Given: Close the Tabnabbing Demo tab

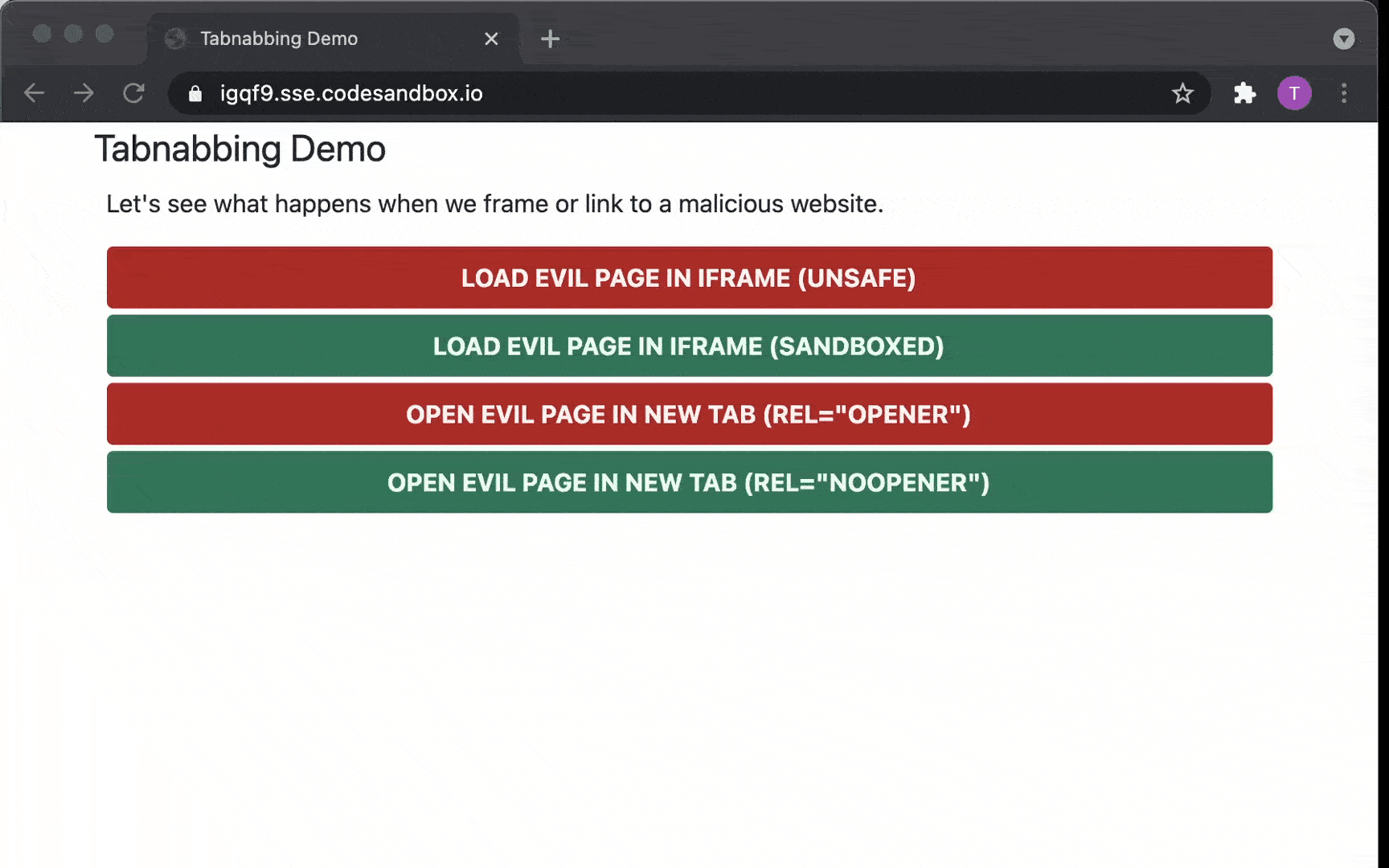Looking at the screenshot, I should pos(491,39).
